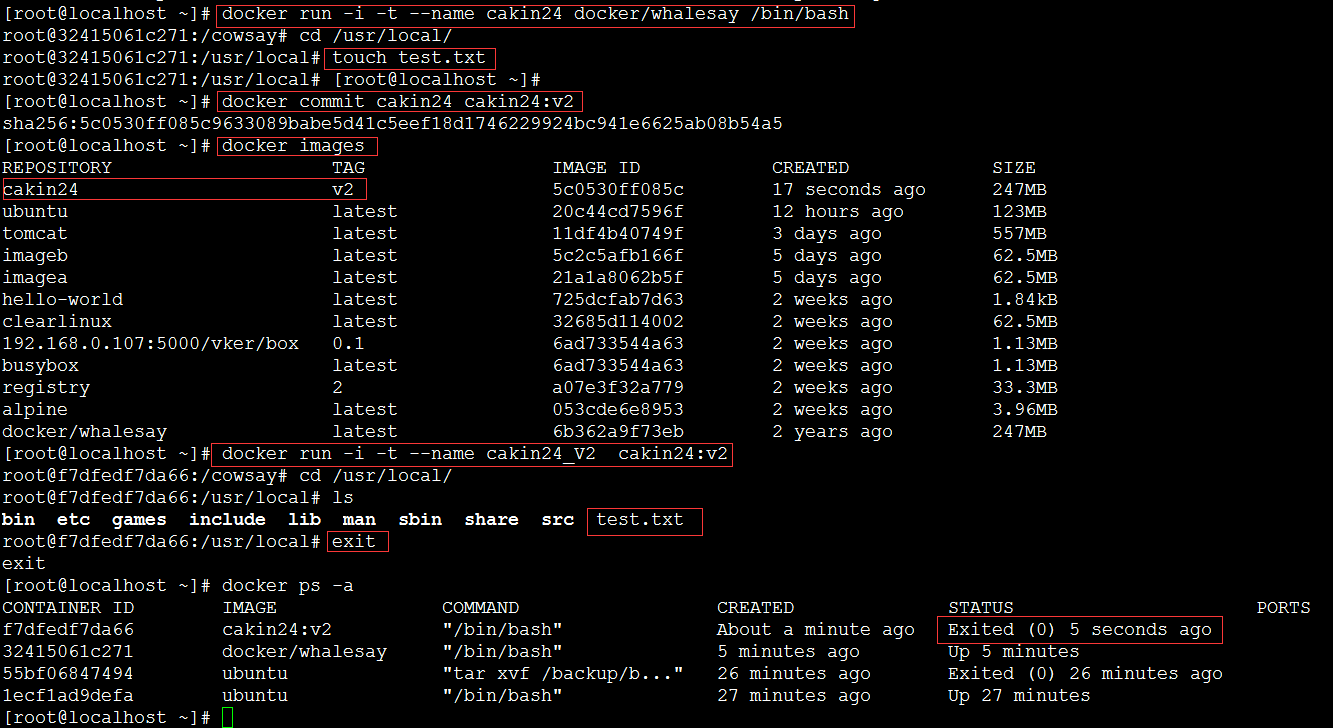Click the IMAGE ID column header
The height and width of the screenshot is (728, 1333).
click(x=596, y=168)
